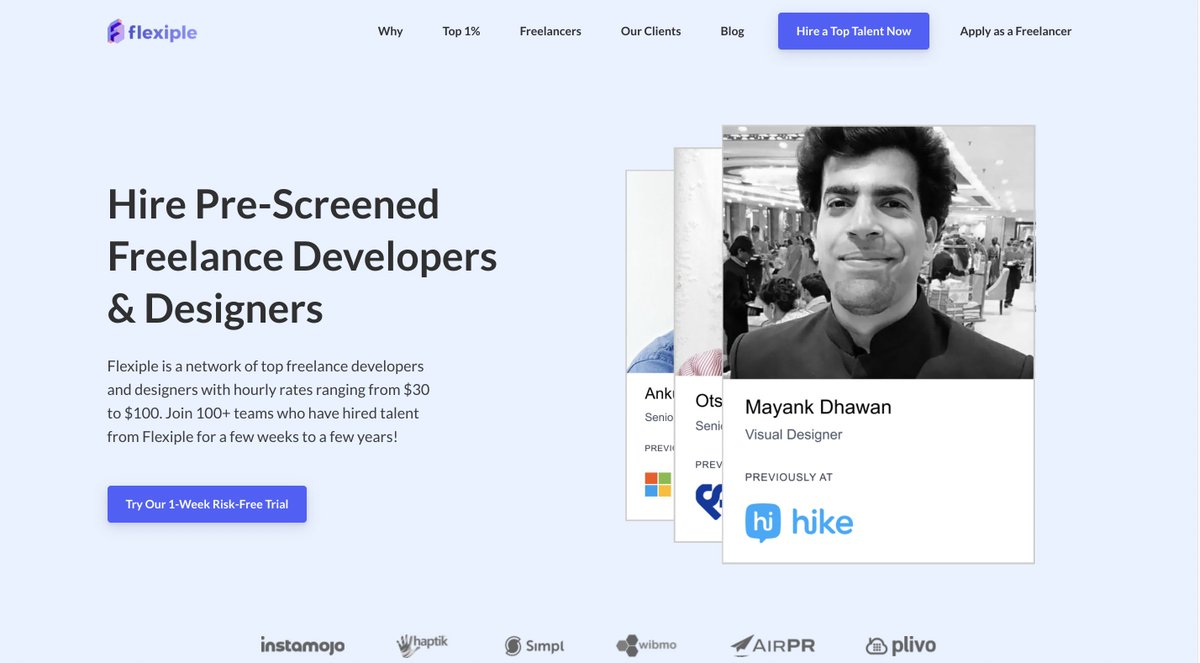
Task: Click Hire a Top Talent Now button
Action: point(854,31)
